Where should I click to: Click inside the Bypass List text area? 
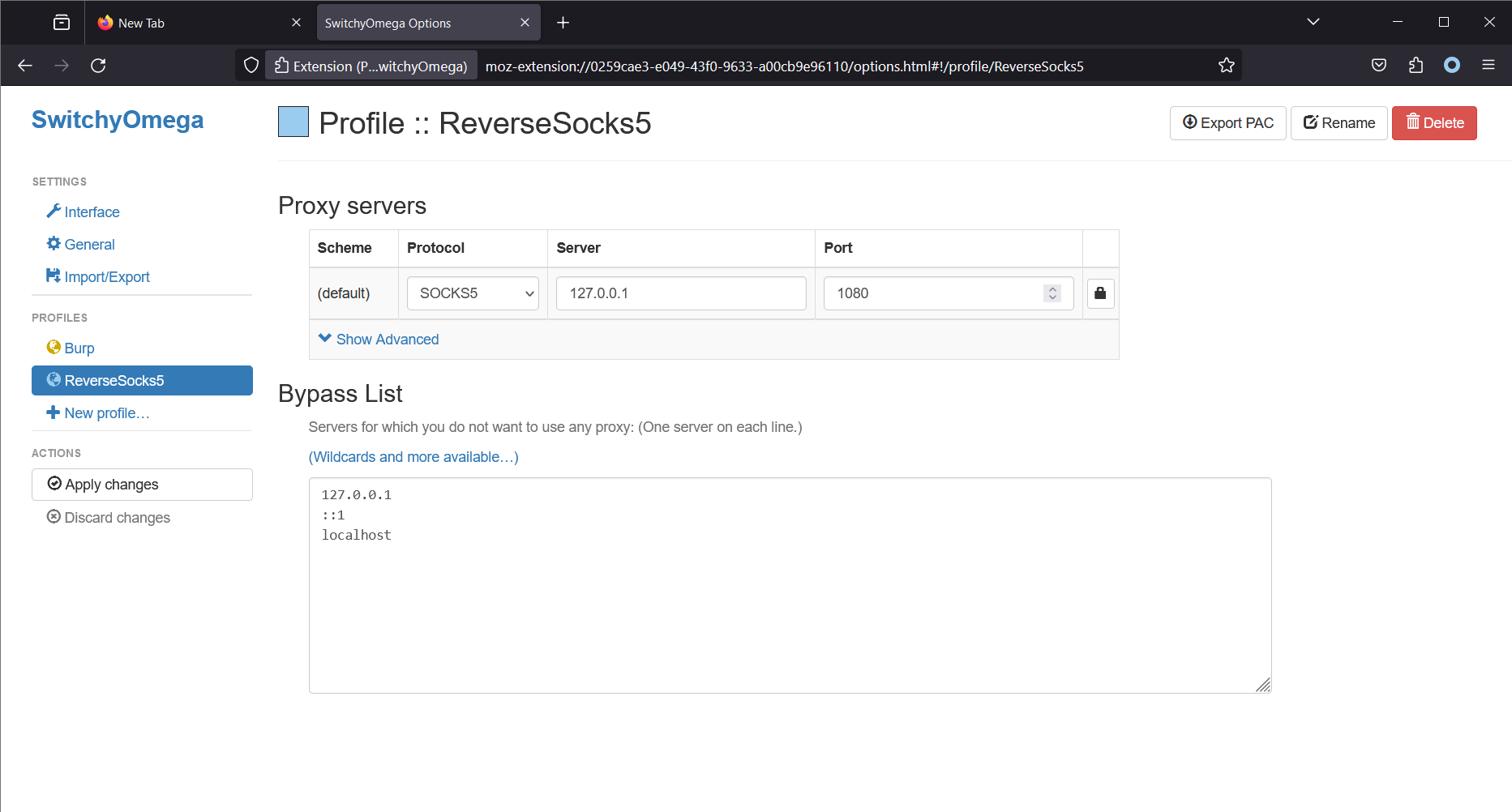pos(790,585)
